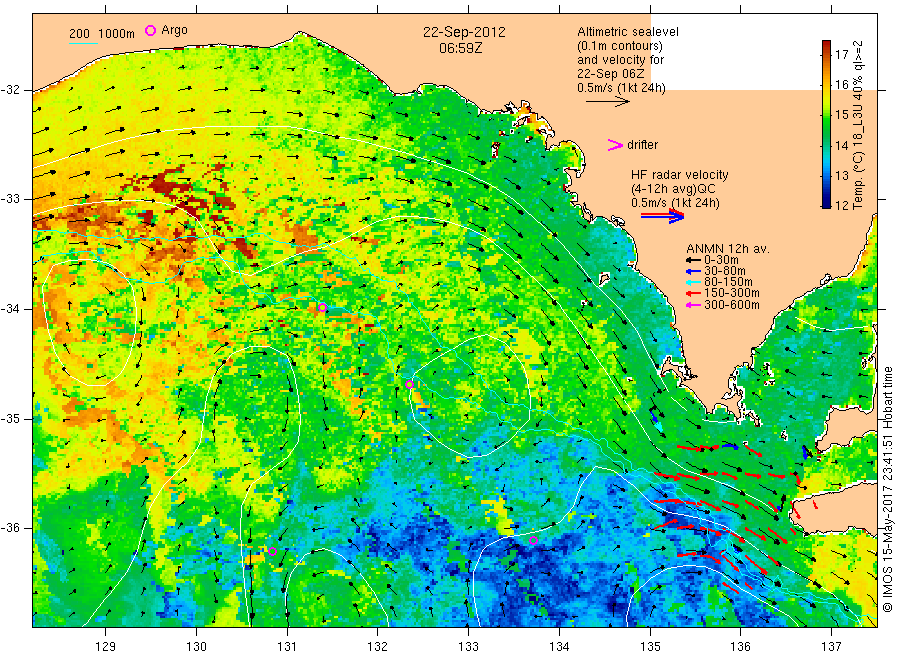This screenshot has width=900, height=660.
Task: Click the magenta drifter legend symbol
Action: click(615, 145)
